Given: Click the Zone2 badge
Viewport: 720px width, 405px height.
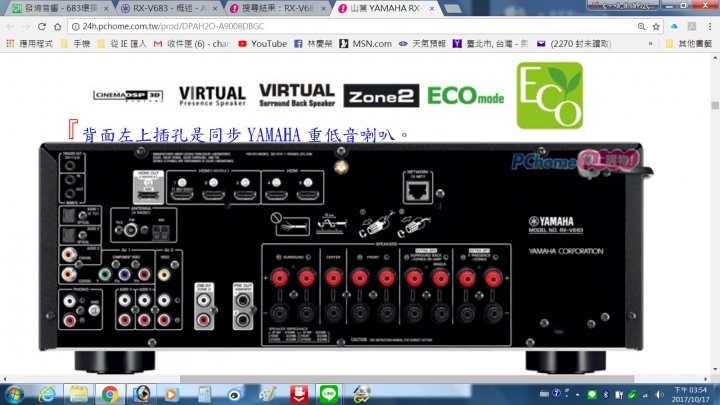Looking at the screenshot, I should (x=381, y=96).
